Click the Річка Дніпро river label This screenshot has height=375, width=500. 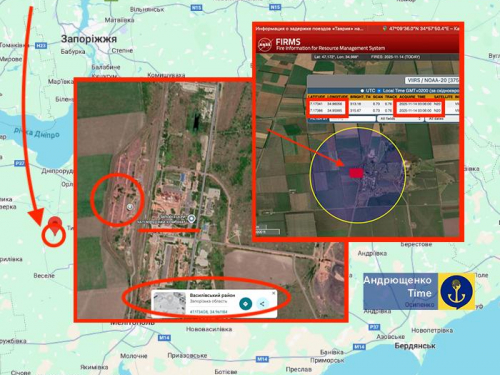coord(37,133)
